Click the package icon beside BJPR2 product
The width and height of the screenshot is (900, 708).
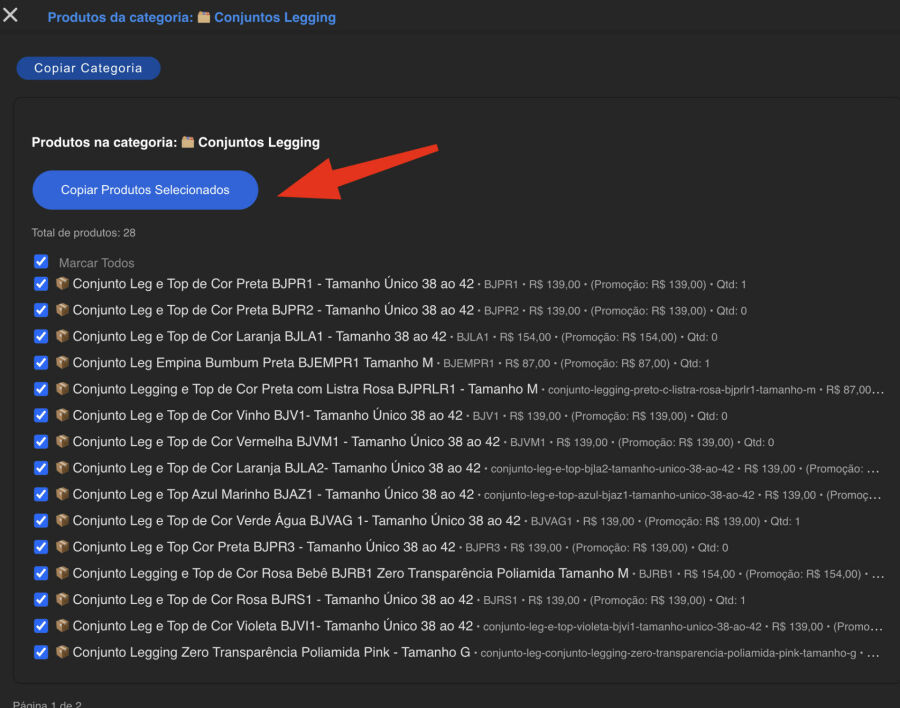[x=62, y=310]
